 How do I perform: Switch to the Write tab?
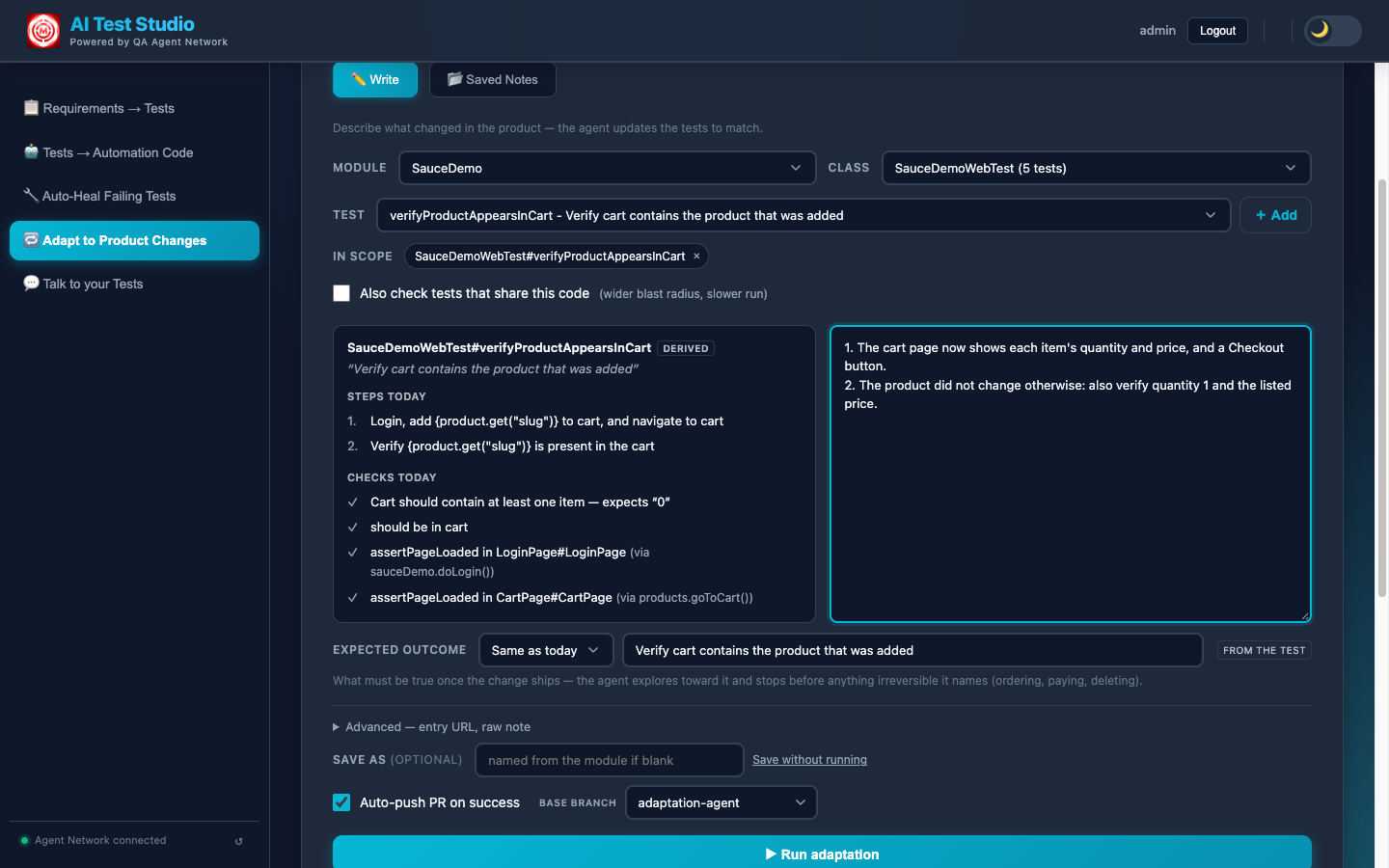(x=375, y=80)
